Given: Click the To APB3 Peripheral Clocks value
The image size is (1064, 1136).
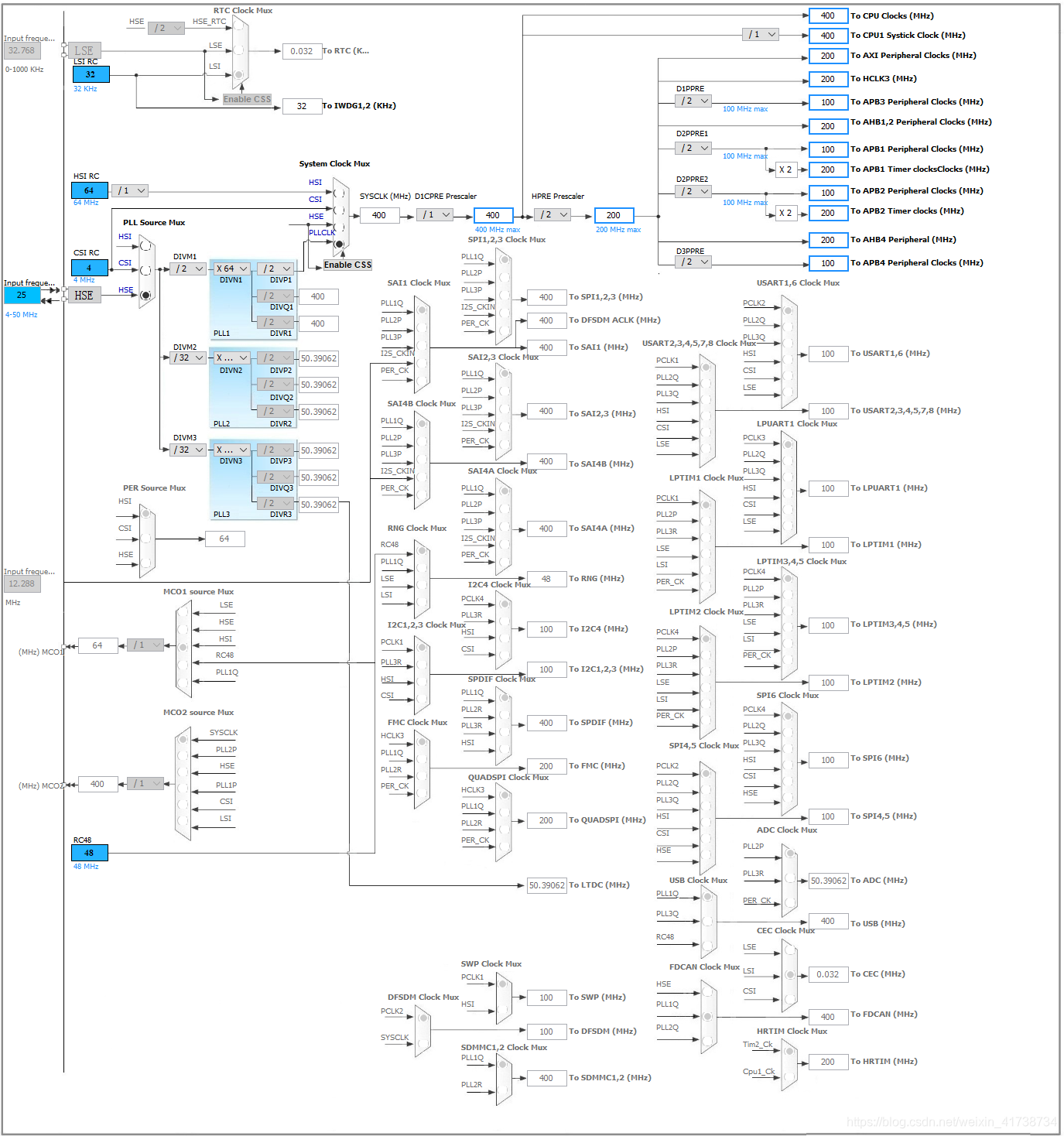Looking at the screenshot, I should [x=828, y=102].
